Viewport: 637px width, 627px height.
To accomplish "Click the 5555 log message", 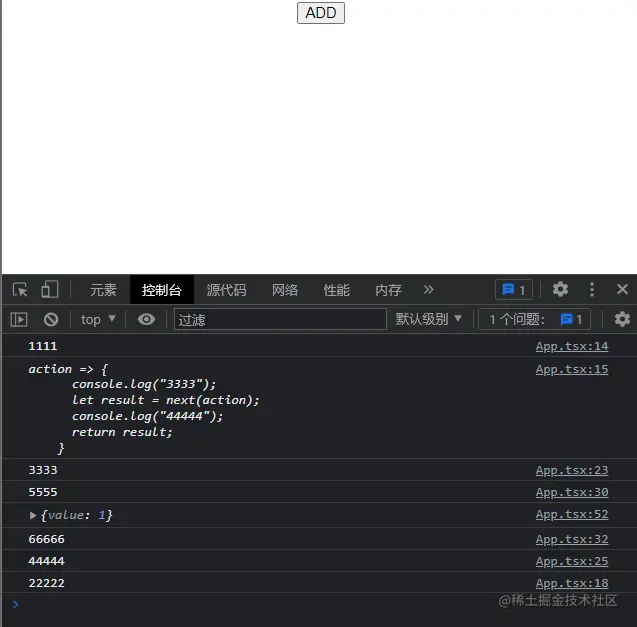I will click(43, 492).
